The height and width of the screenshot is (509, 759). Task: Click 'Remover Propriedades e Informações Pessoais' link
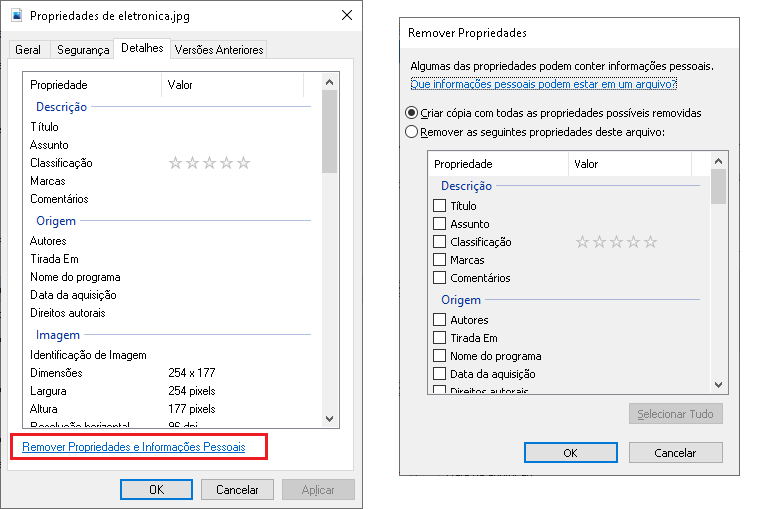(x=134, y=447)
